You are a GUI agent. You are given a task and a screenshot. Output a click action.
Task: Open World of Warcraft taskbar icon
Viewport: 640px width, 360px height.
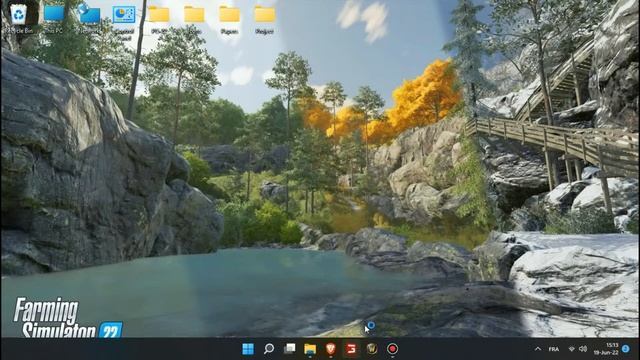(x=372, y=349)
